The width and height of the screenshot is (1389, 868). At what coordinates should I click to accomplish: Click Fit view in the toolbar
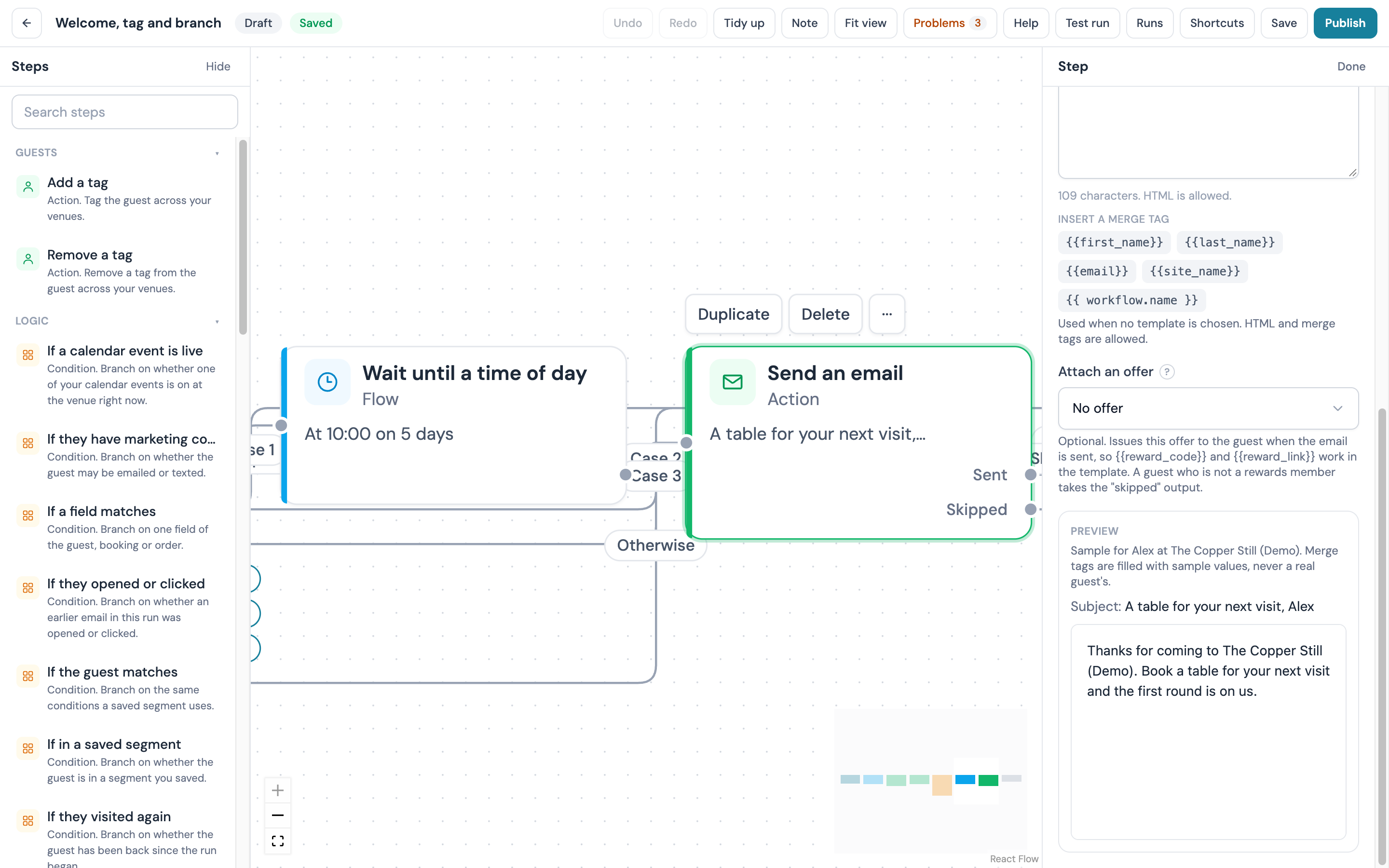pyautogui.click(x=866, y=23)
